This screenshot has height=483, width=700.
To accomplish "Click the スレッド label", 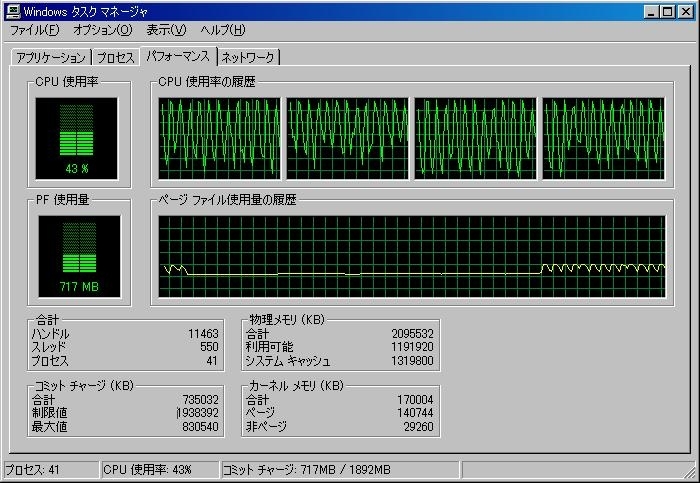I will (x=49, y=347).
